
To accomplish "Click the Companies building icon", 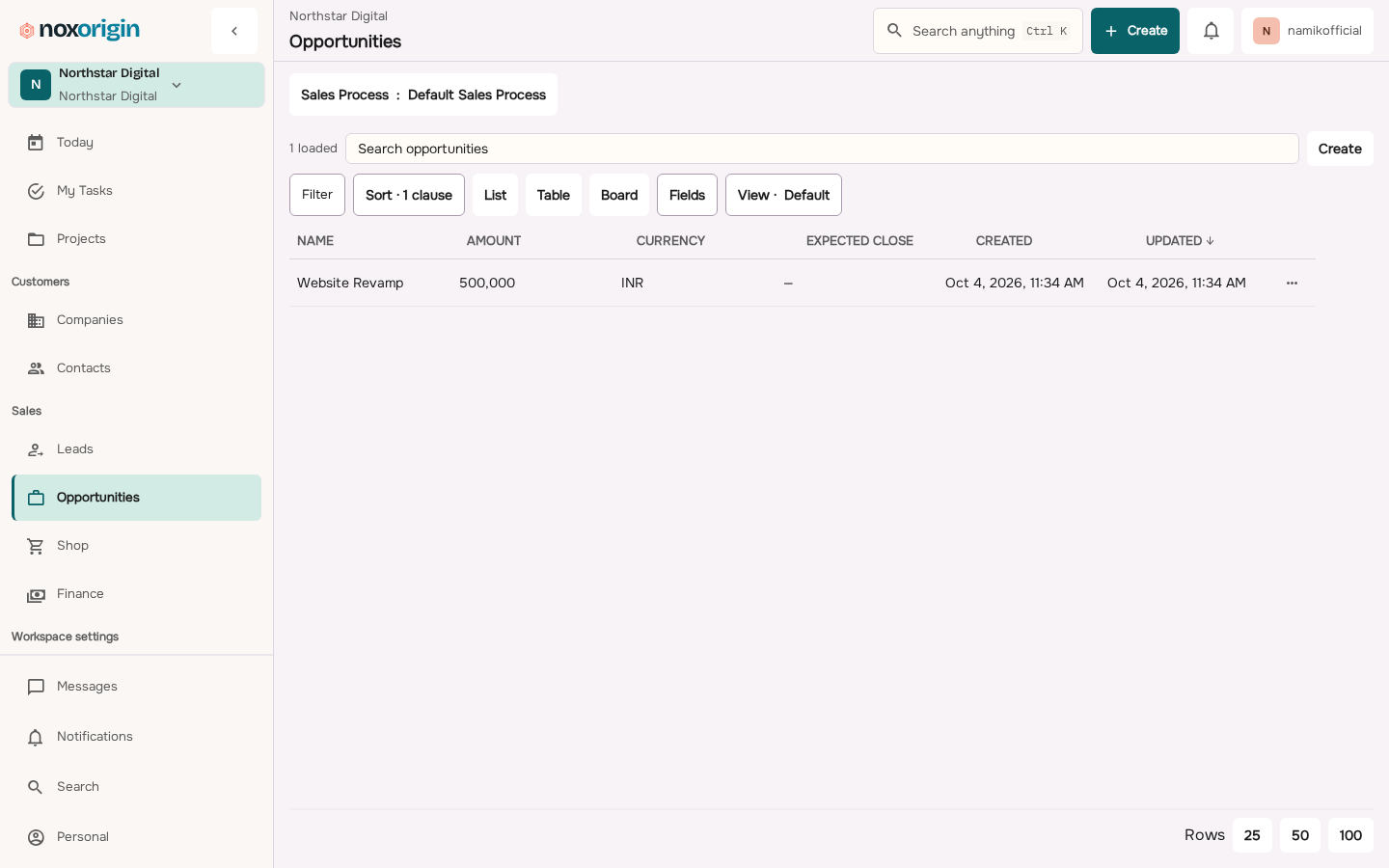I will point(36,320).
